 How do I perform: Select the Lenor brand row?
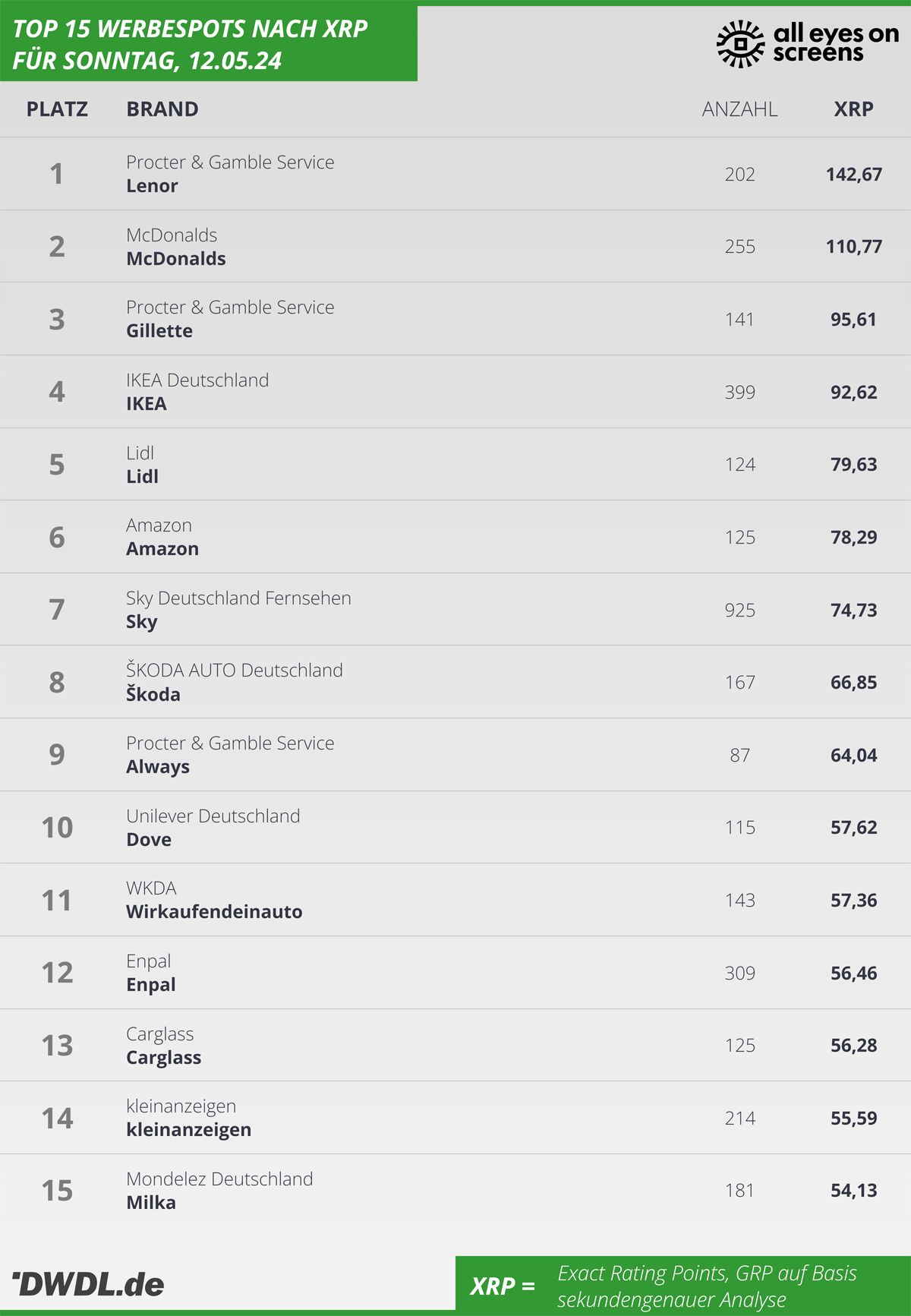455,174
